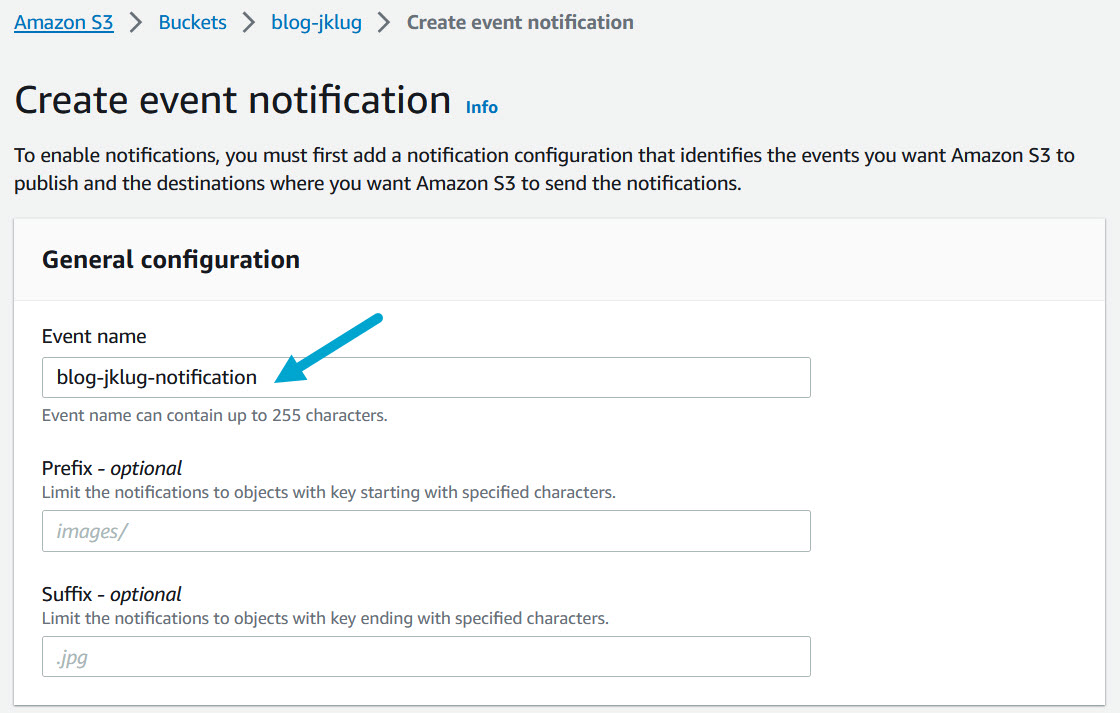Click the 'Suffix - optional' label
Viewport: 1120px width, 713px height.
tap(112, 594)
